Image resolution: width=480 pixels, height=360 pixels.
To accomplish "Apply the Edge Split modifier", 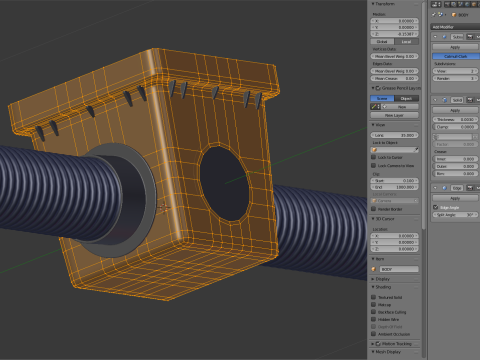I will (x=455, y=198).
